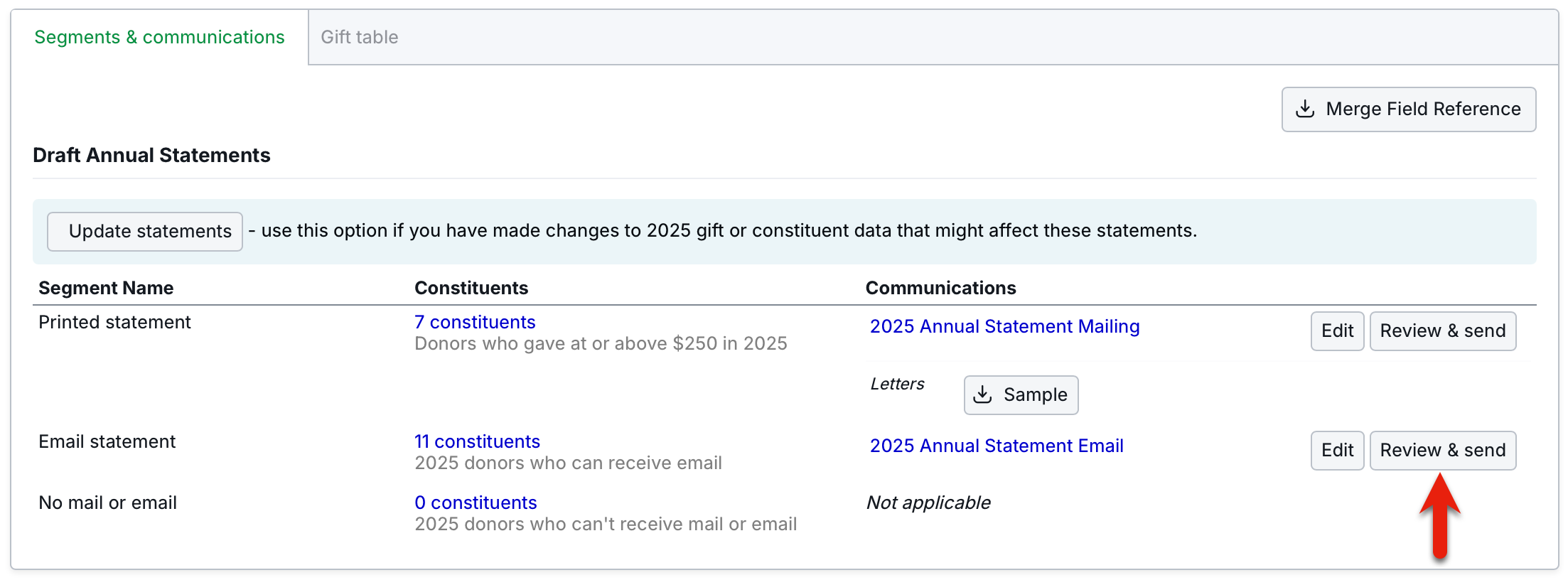Image resolution: width=1568 pixels, height=580 pixels.
Task: Edit the Printed statement mailing
Action: tap(1337, 331)
